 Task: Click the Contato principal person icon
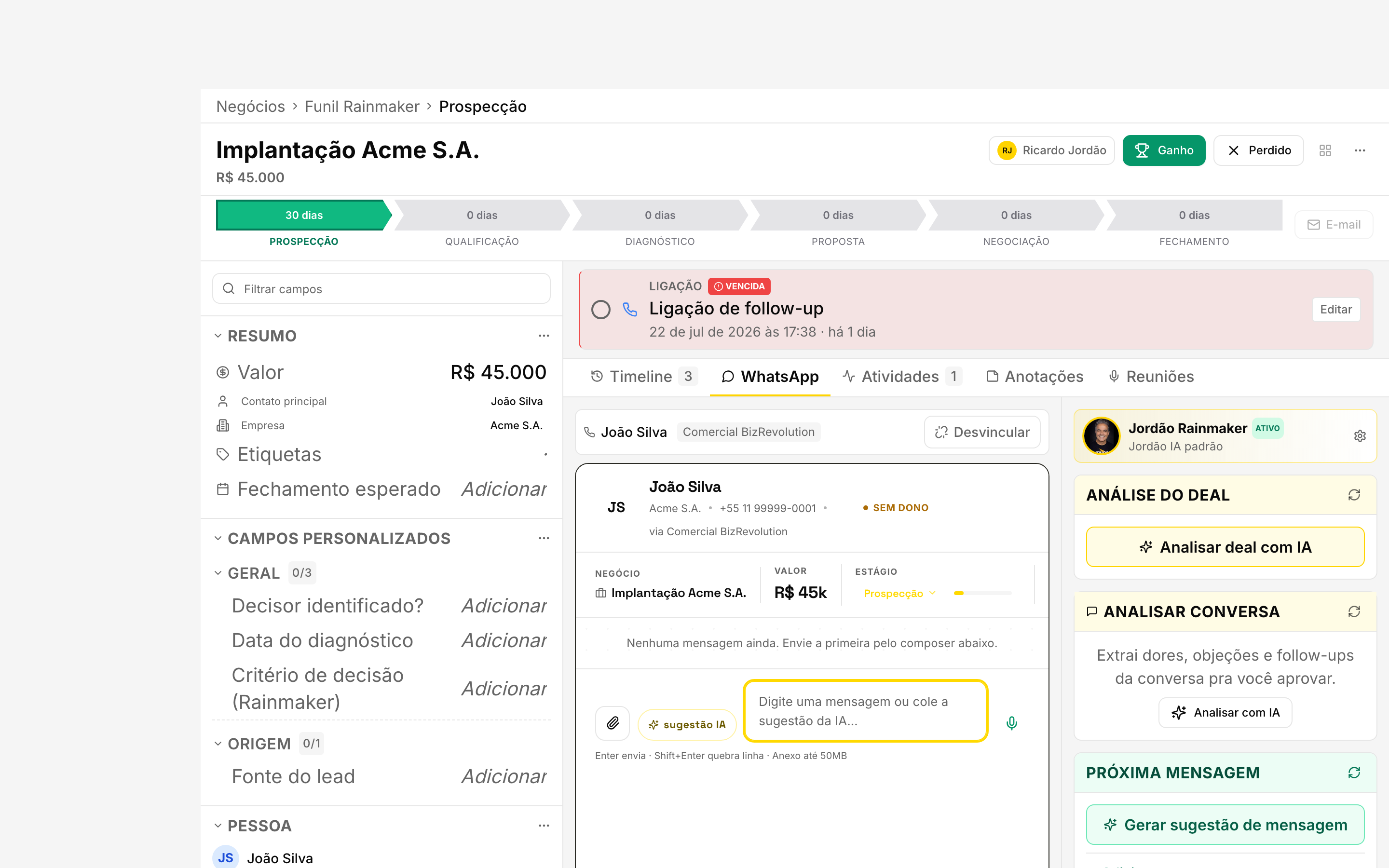click(223, 401)
